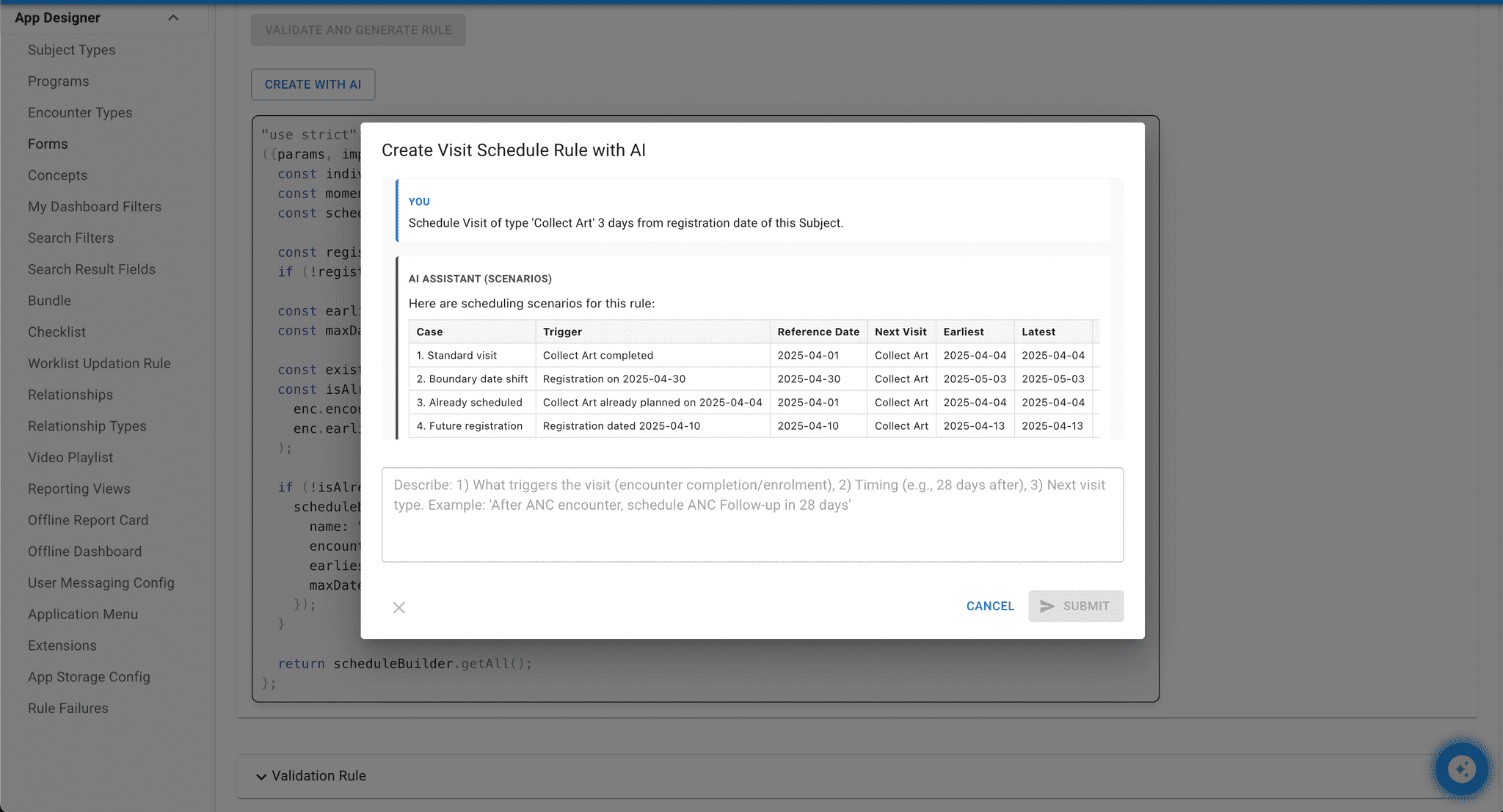This screenshot has height=812, width=1503.
Task: Select Subject Types in the sidebar
Action: [x=71, y=49]
